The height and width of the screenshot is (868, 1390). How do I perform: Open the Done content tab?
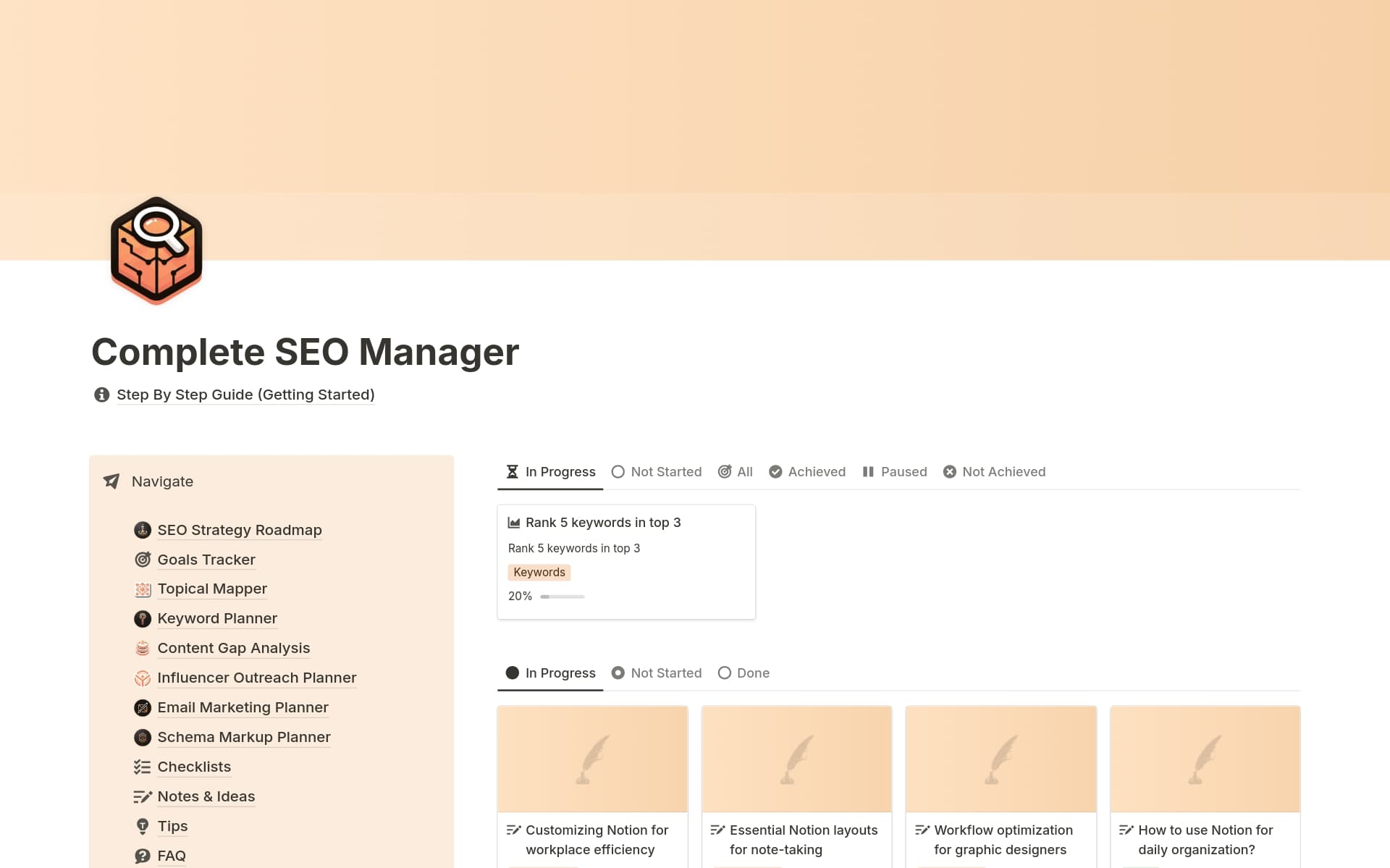(x=744, y=673)
